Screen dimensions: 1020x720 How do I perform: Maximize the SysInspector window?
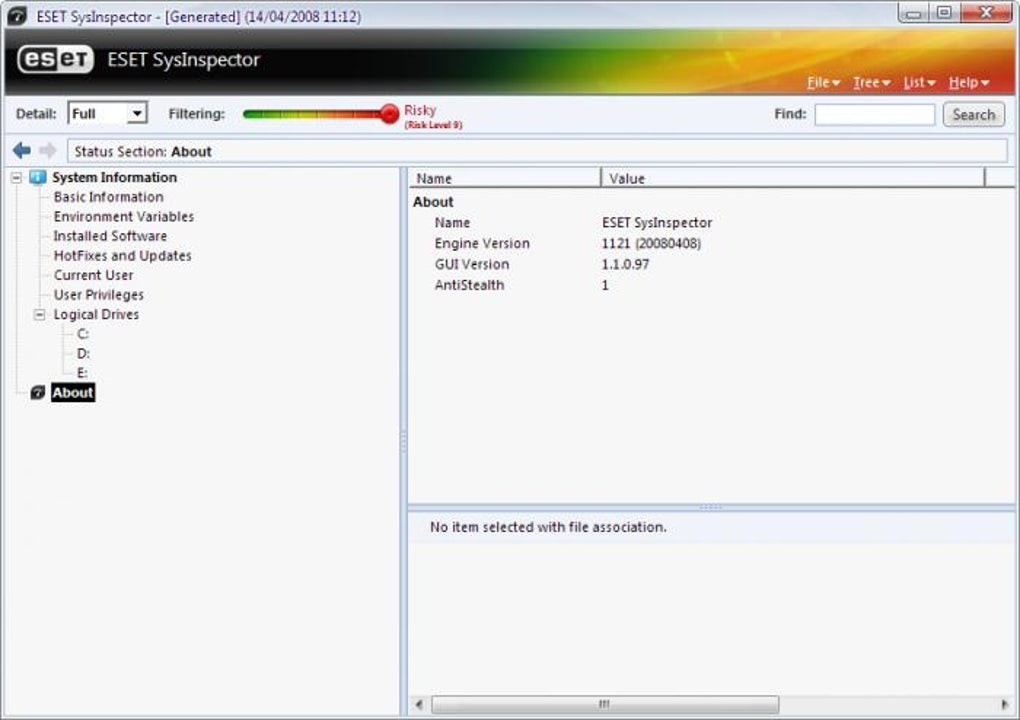(944, 13)
